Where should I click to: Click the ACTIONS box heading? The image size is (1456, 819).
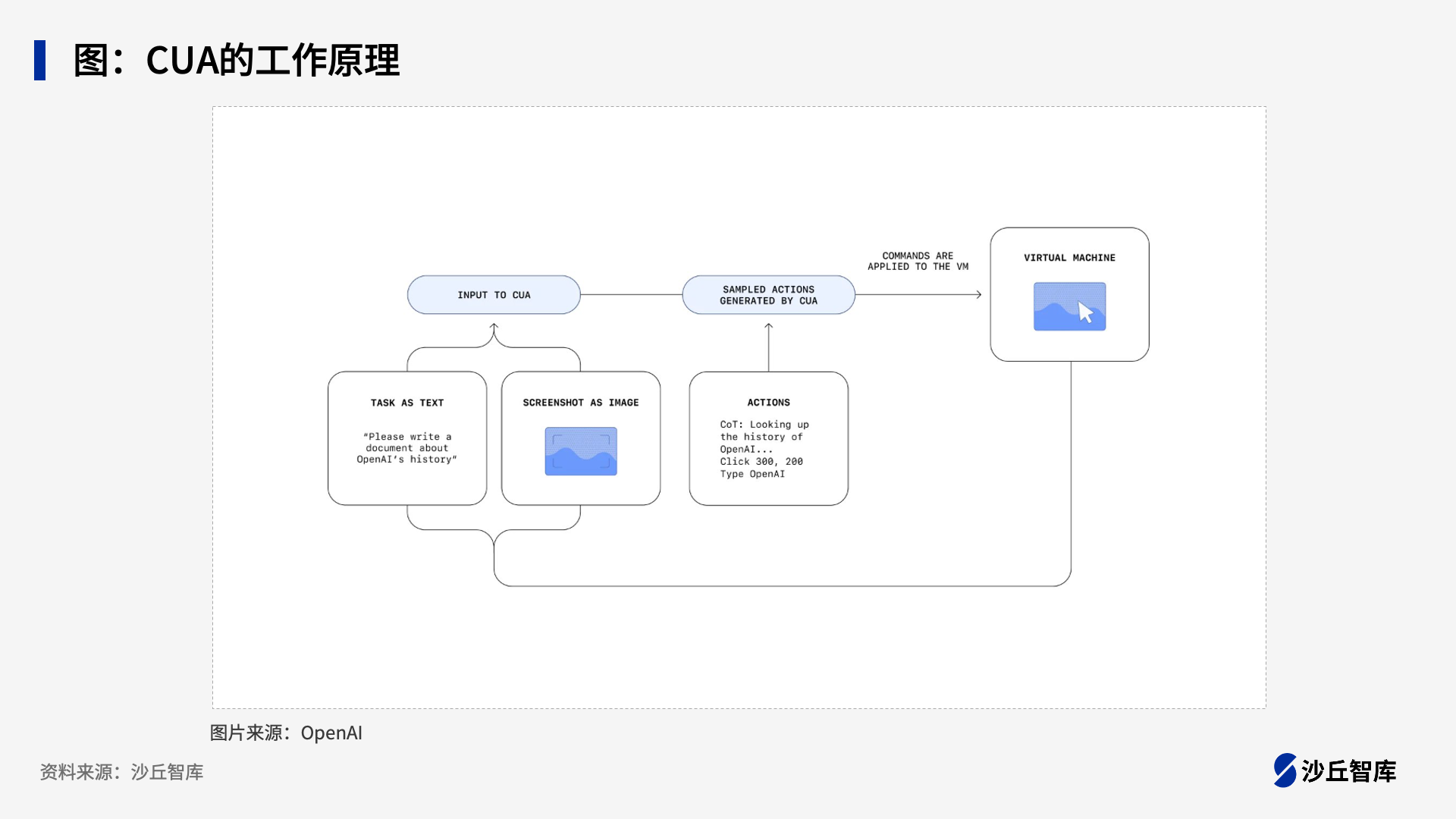[x=768, y=403]
